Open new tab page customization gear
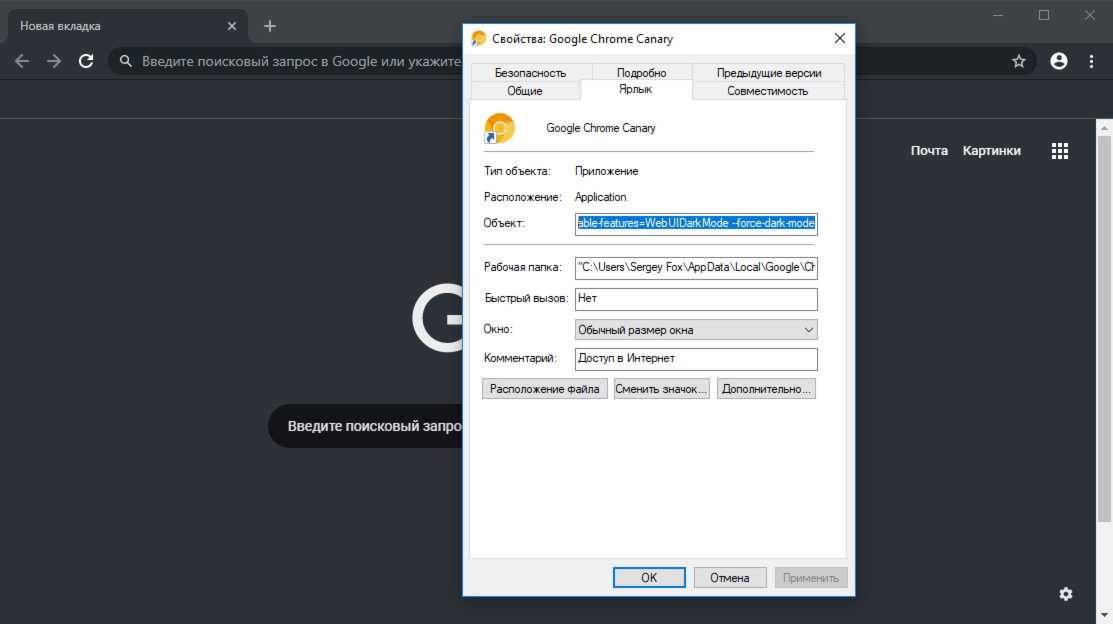Image resolution: width=1113 pixels, height=624 pixels. [1065, 593]
